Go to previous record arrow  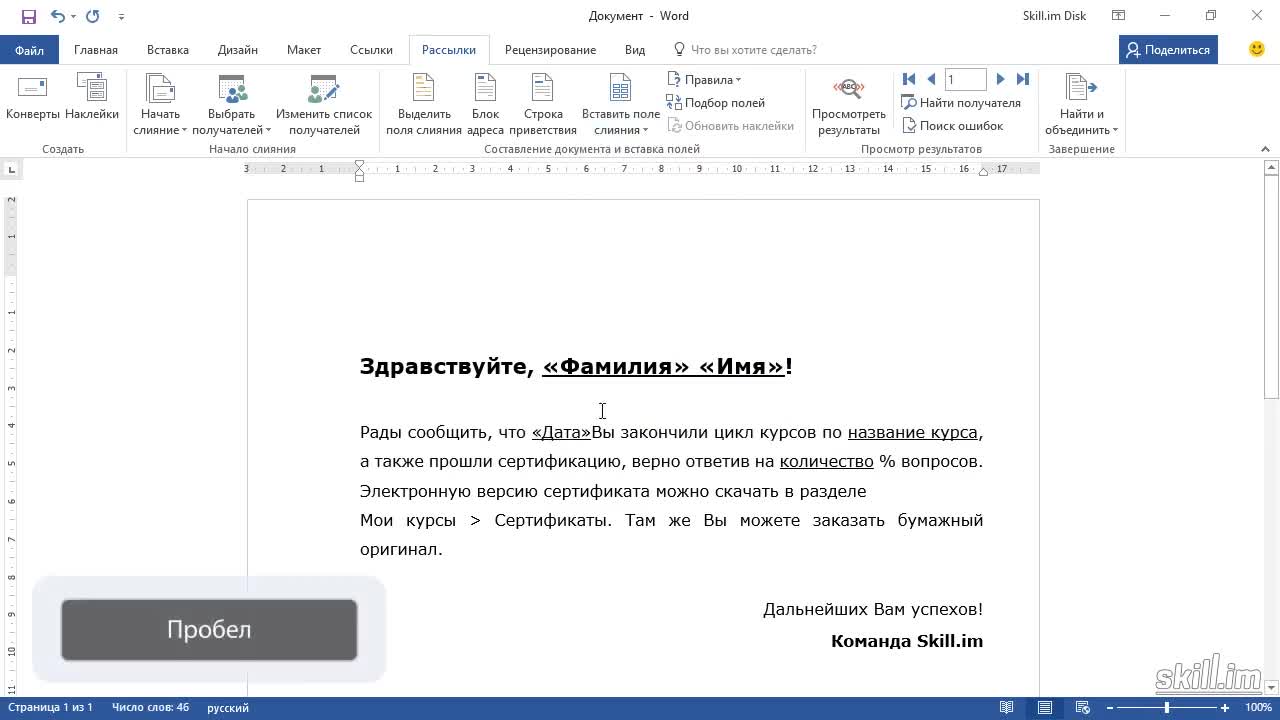tap(931, 79)
